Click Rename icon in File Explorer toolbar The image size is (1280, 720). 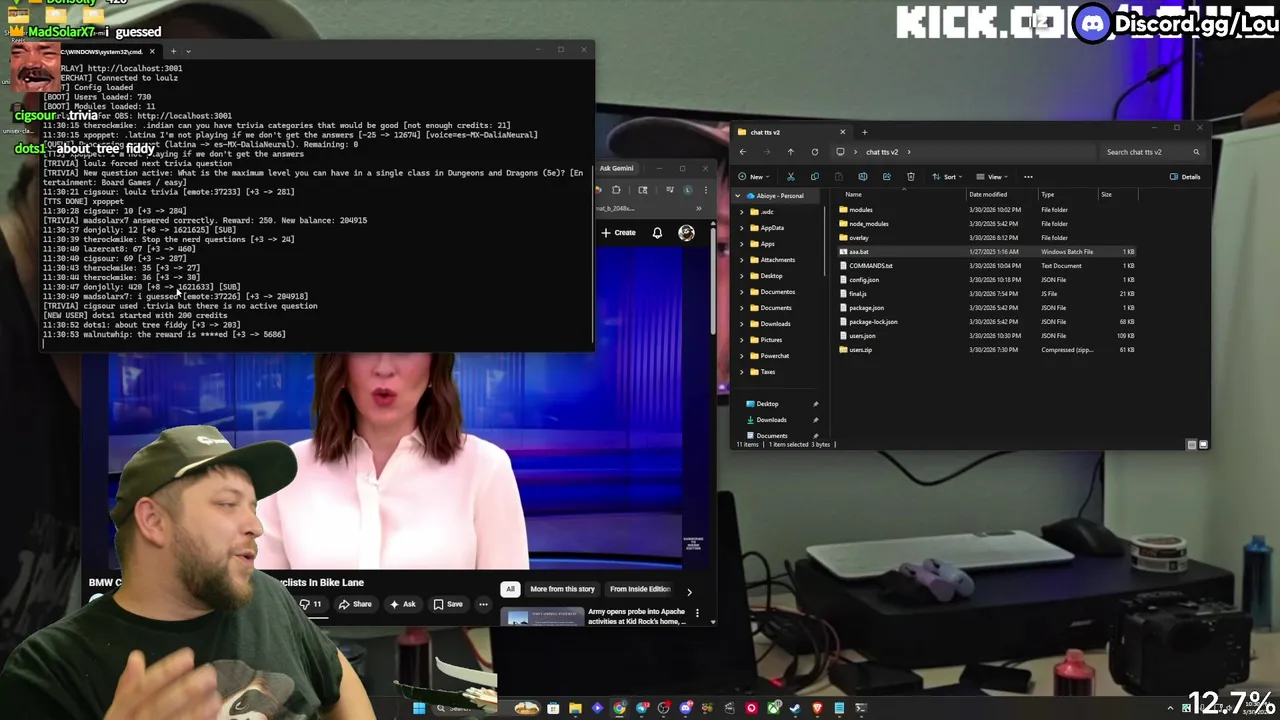(862, 177)
